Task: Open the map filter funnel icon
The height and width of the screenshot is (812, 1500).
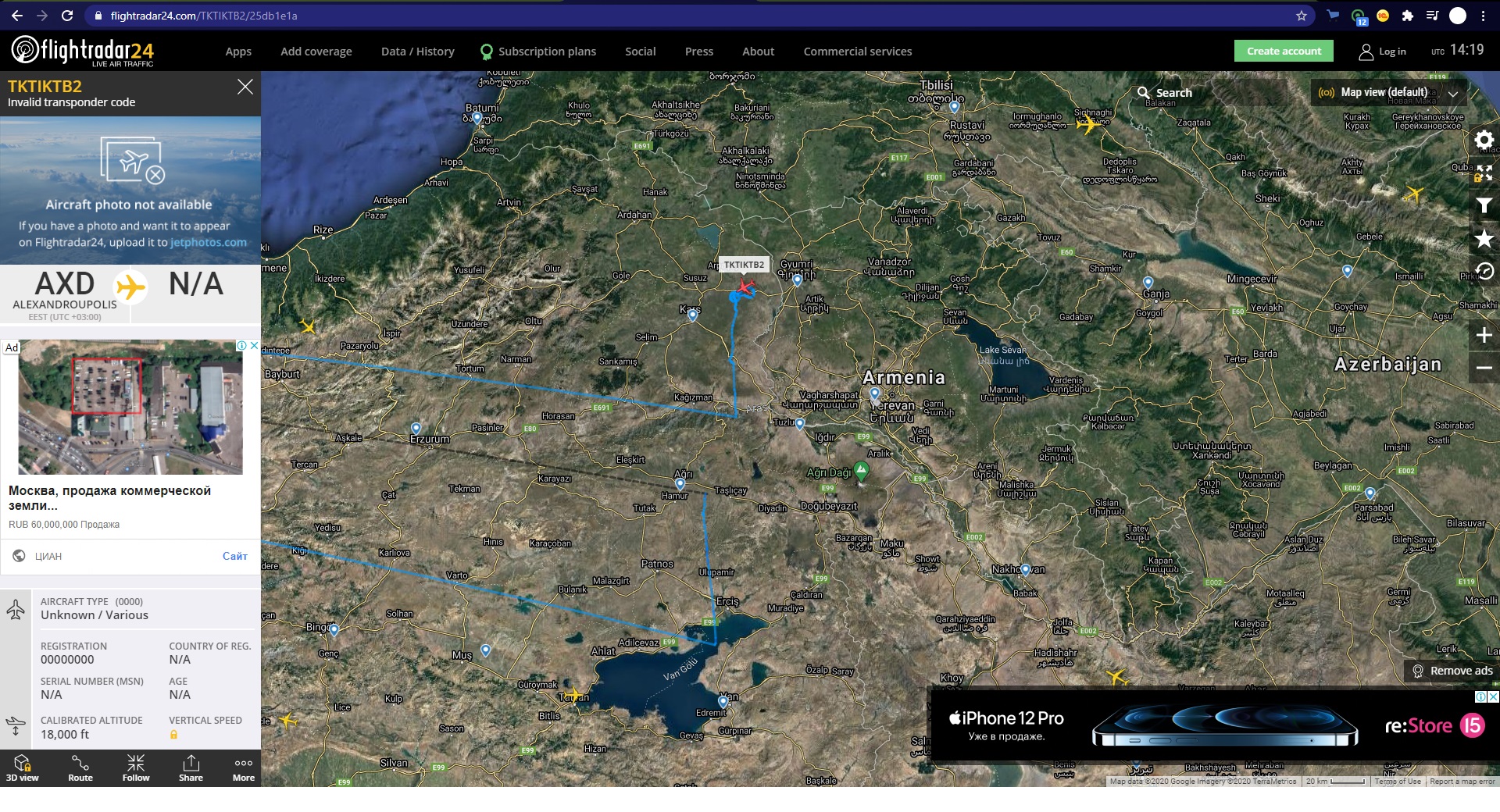Action: coord(1484,205)
